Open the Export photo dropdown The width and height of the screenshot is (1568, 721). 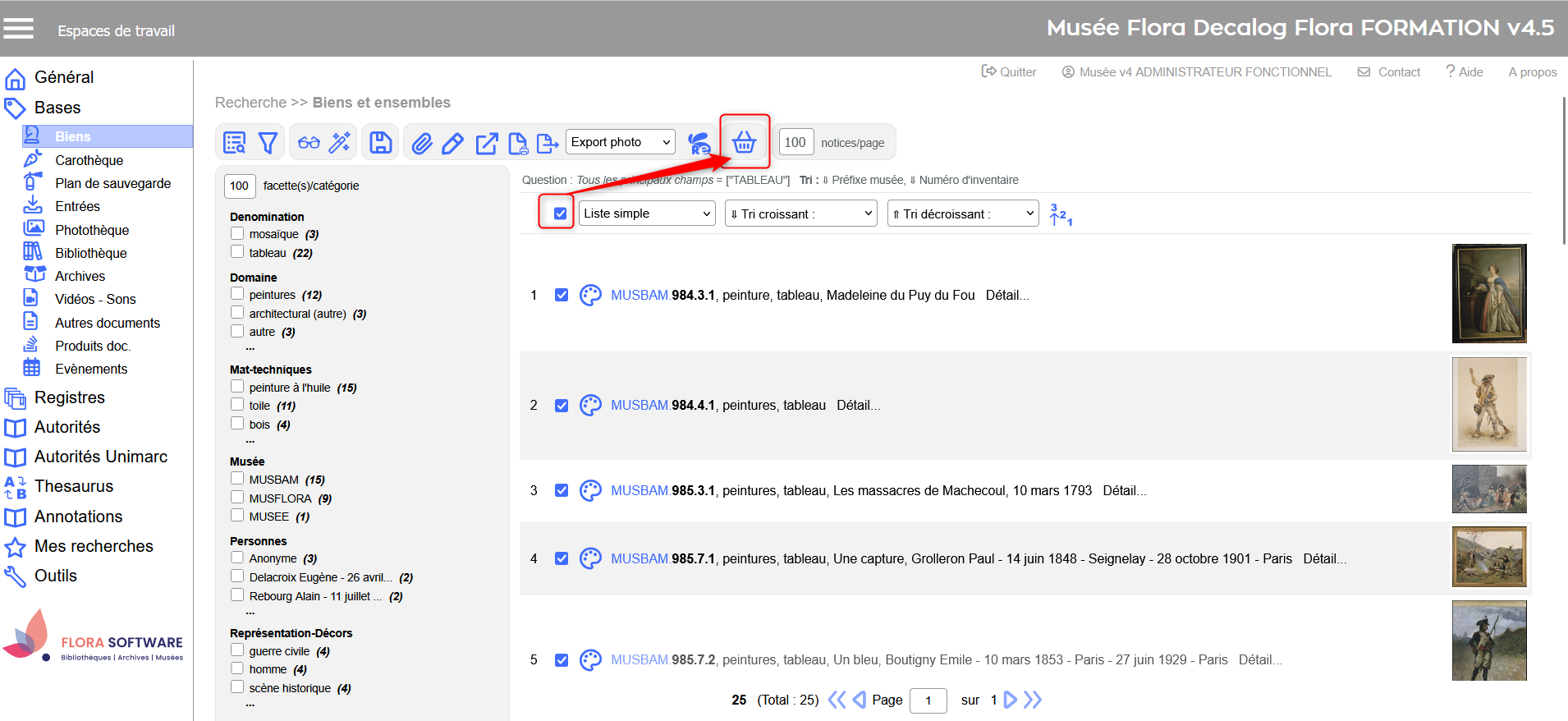coord(621,142)
